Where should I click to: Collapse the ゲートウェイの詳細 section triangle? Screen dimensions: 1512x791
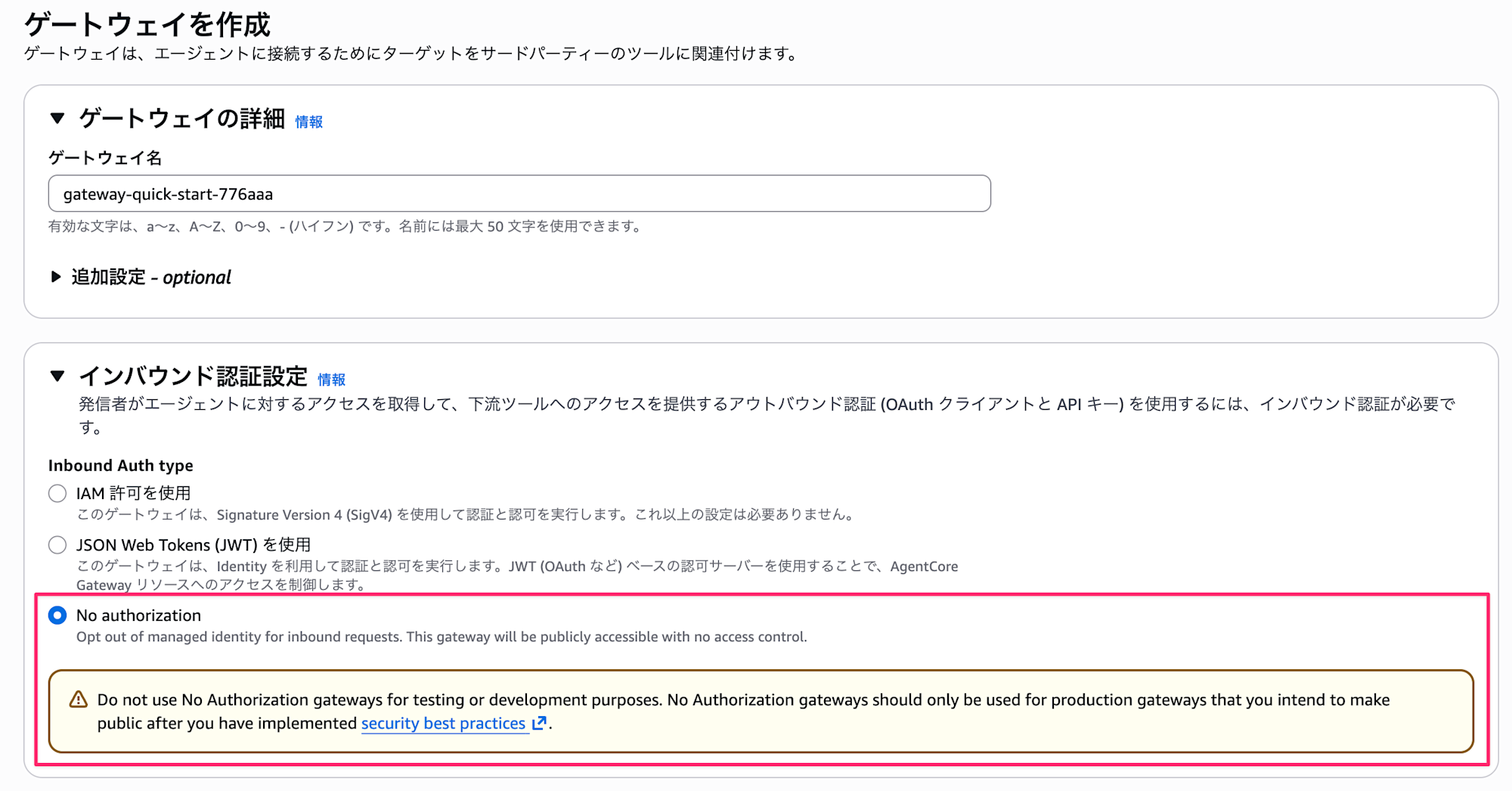pos(57,118)
